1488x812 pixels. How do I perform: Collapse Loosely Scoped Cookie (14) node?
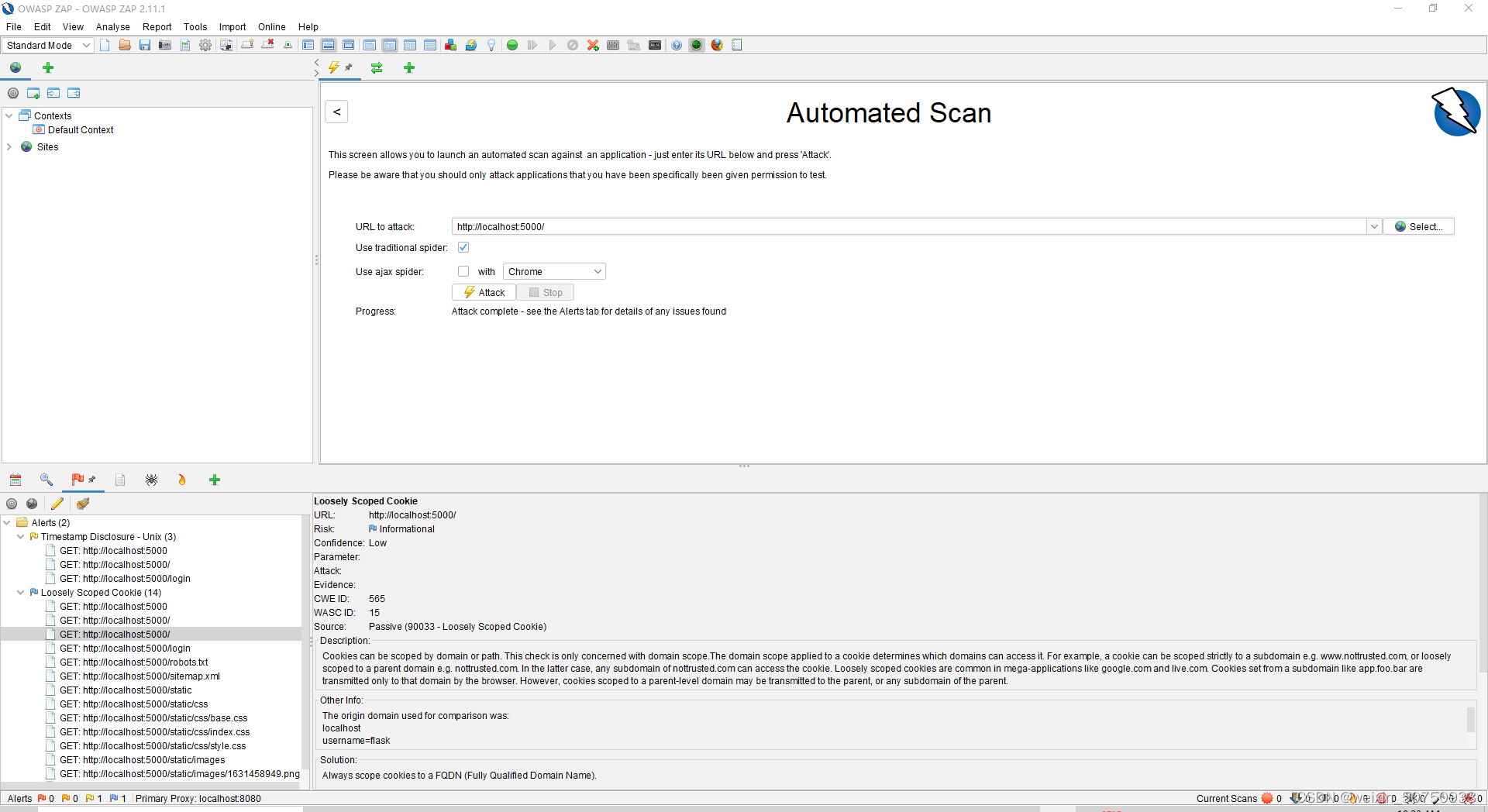tap(21, 593)
